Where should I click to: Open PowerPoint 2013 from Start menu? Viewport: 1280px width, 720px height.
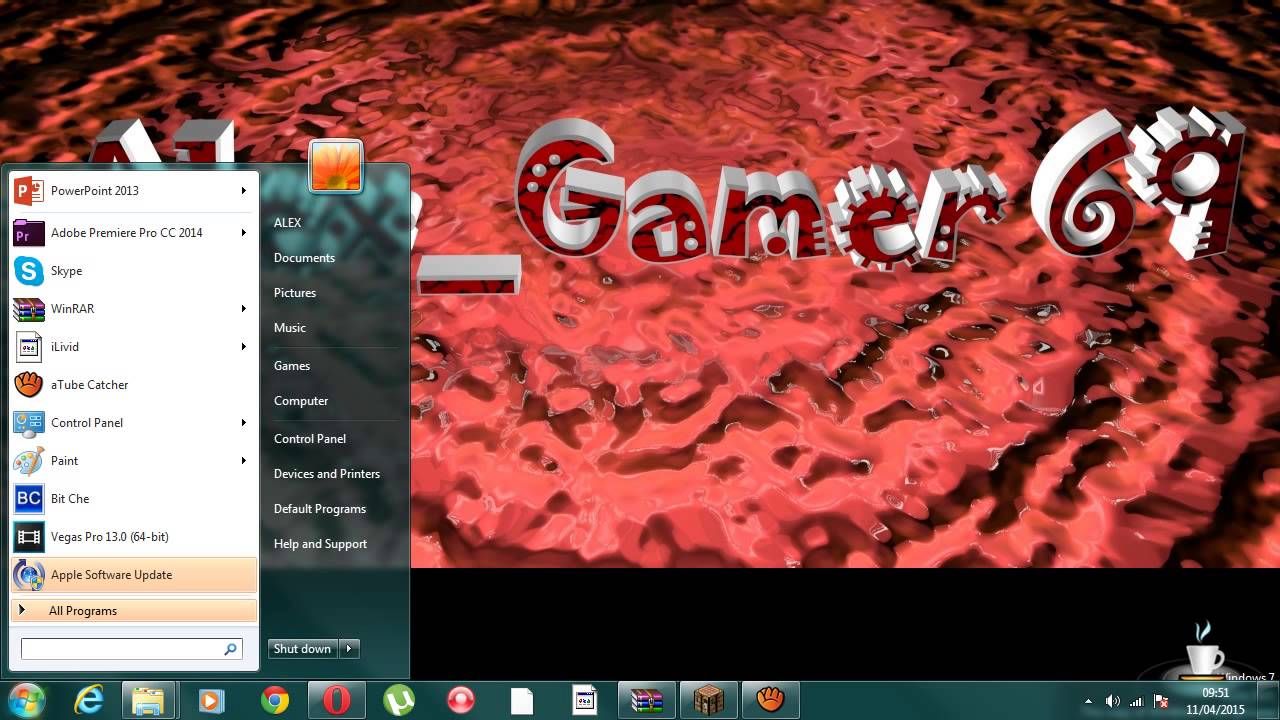(134, 191)
